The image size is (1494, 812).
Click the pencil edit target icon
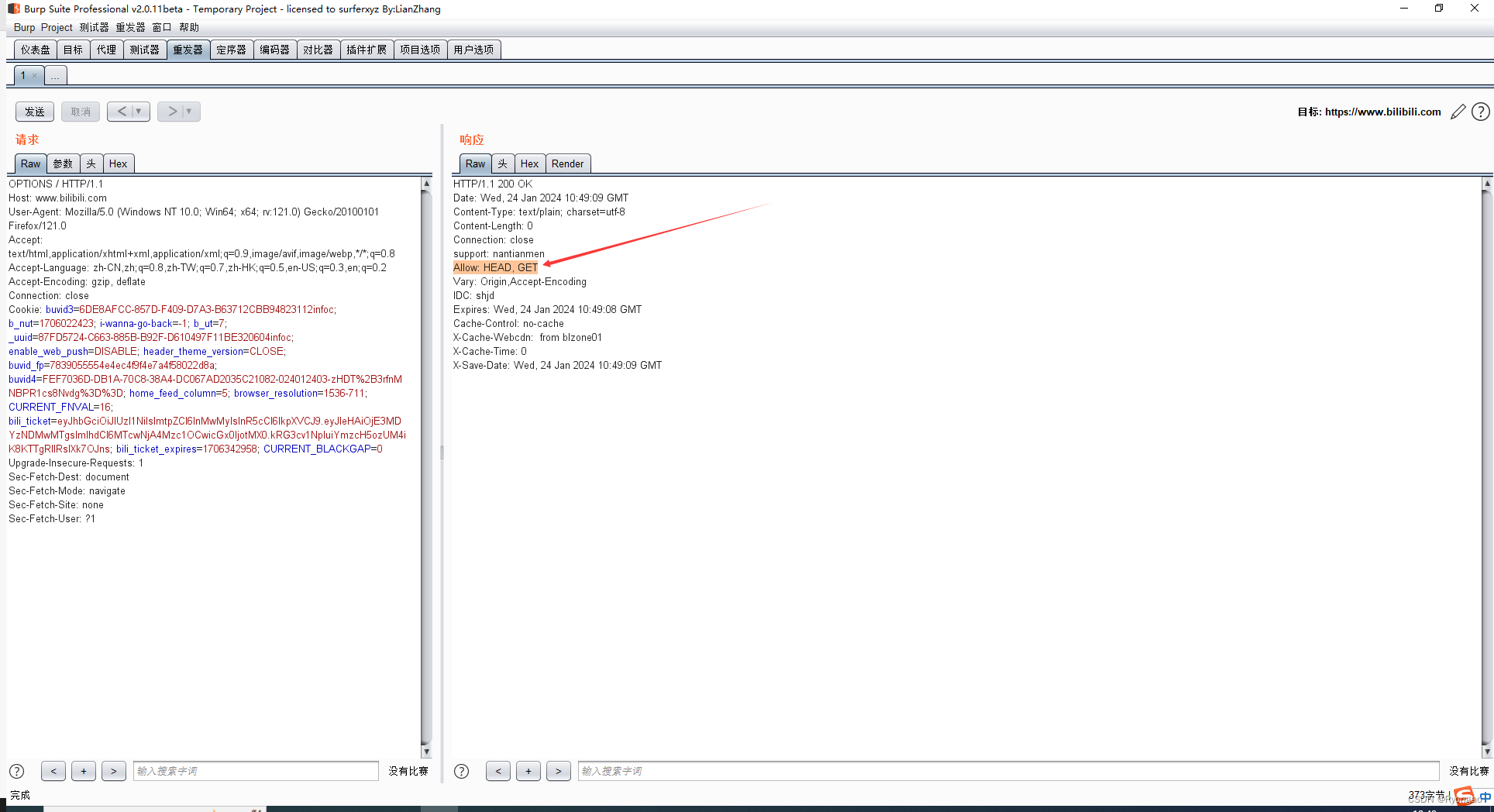pos(1458,112)
